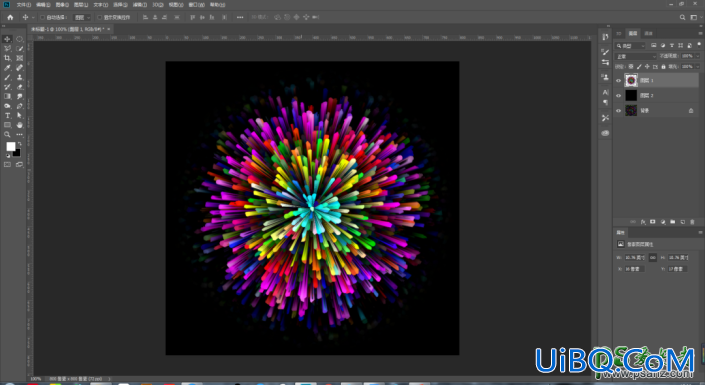Select the Dodge tool
The height and width of the screenshot is (385, 705).
tap(7, 106)
